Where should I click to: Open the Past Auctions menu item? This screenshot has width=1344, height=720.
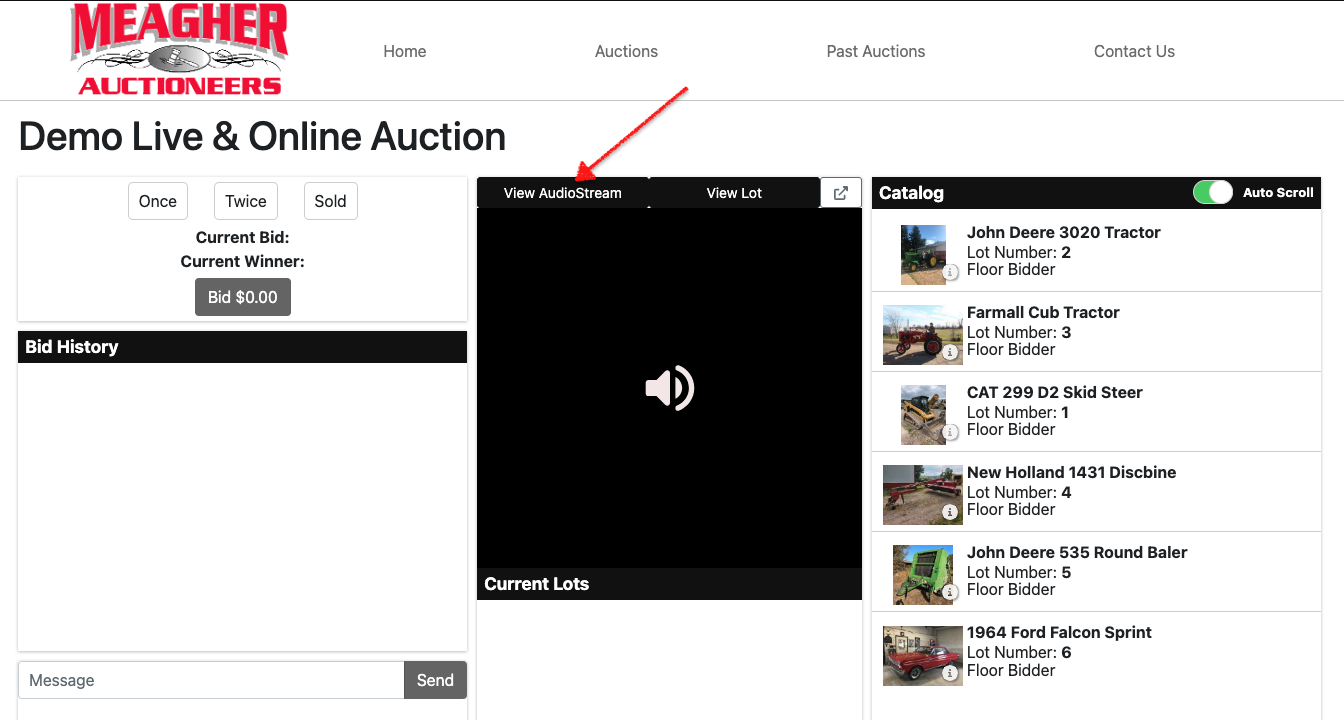[875, 51]
